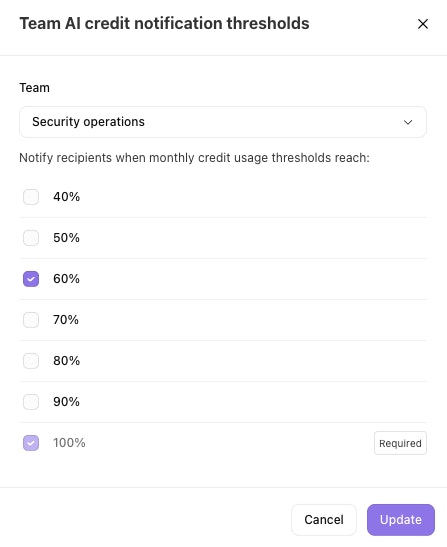This screenshot has width=447, height=547.
Task: Turn on the 90% threshold checkbox
Action: coord(31,402)
